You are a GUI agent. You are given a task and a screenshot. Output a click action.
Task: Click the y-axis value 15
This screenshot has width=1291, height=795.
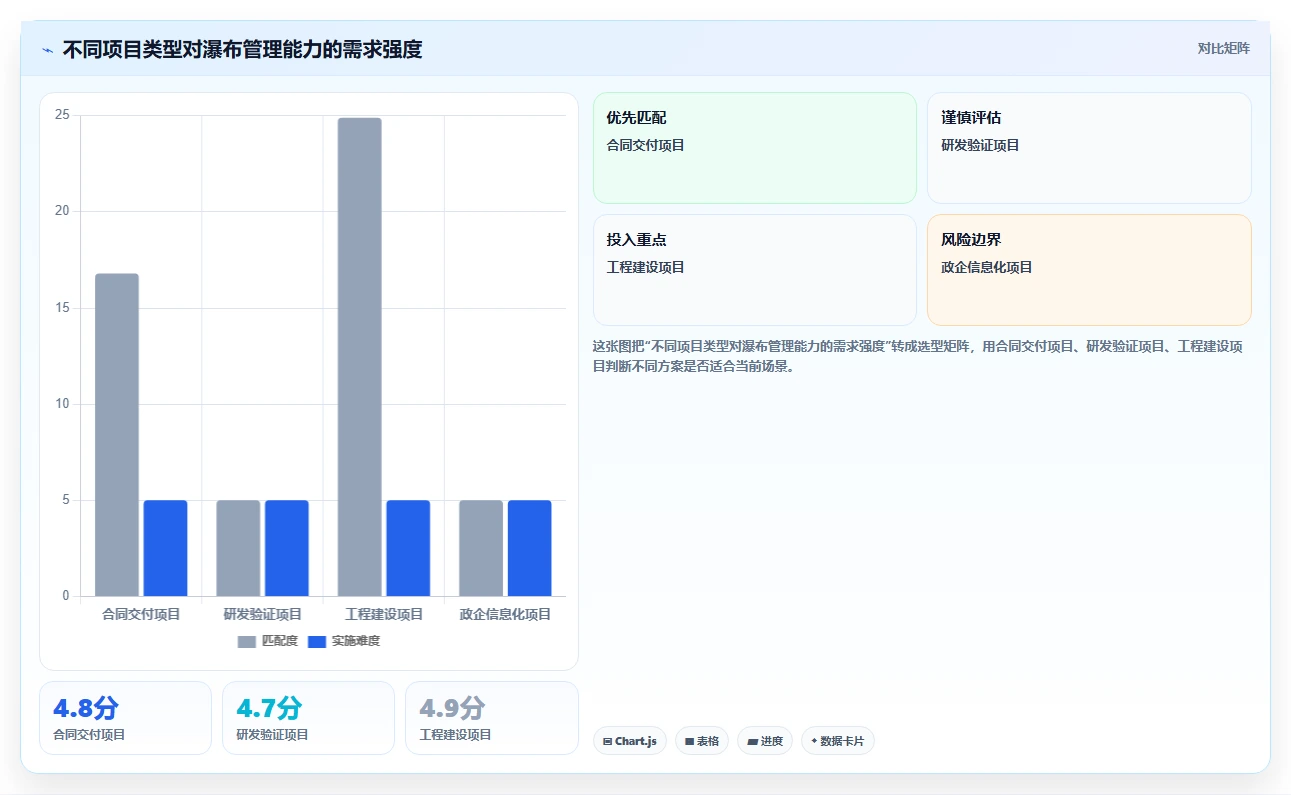point(62,308)
